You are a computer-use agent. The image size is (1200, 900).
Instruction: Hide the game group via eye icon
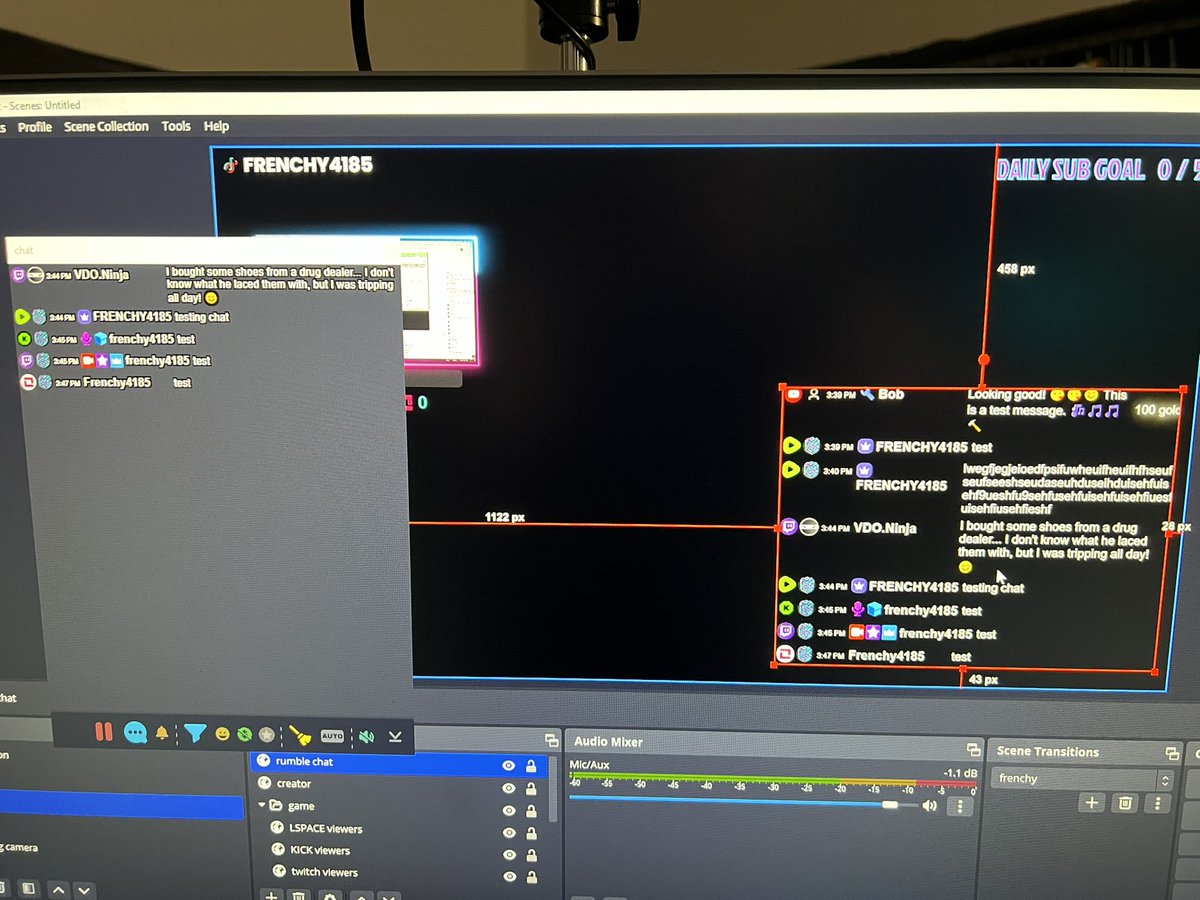[x=509, y=810]
